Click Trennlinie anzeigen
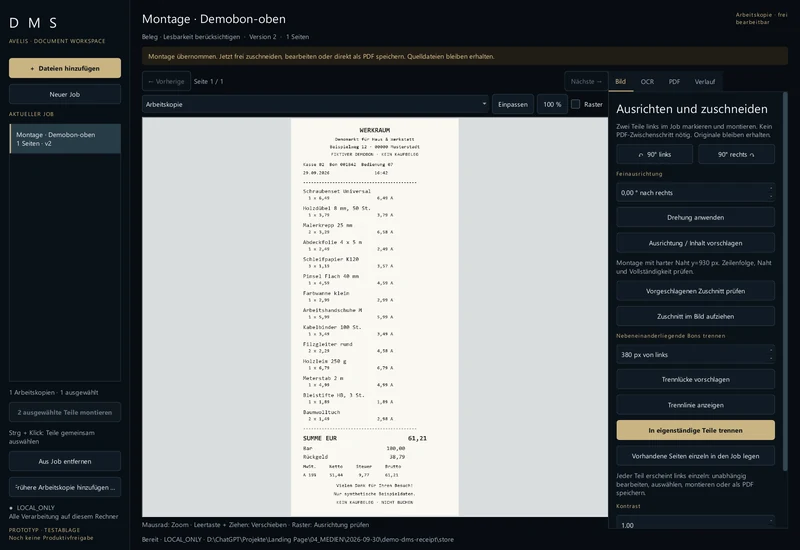Screen dimensions: 800x550 tap(695, 405)
